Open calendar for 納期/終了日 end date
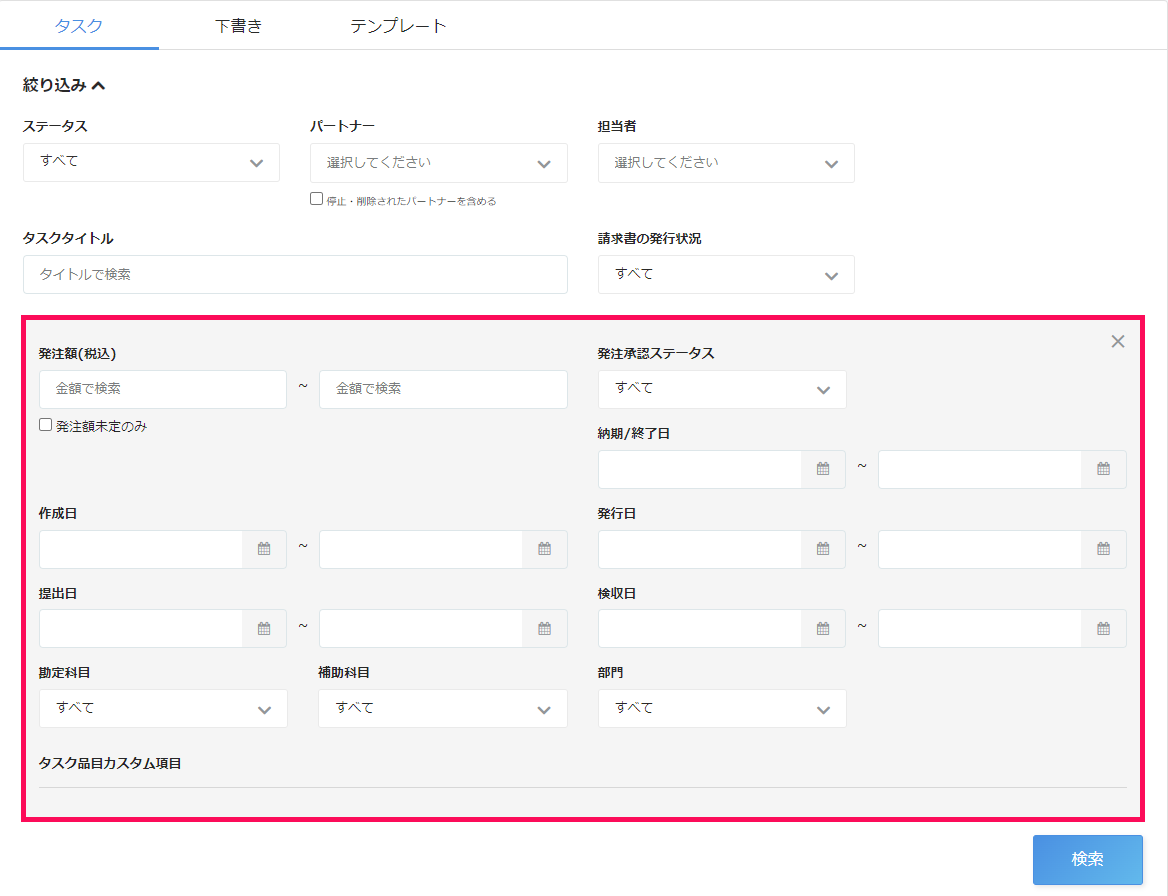 (x=1103, y=469)
